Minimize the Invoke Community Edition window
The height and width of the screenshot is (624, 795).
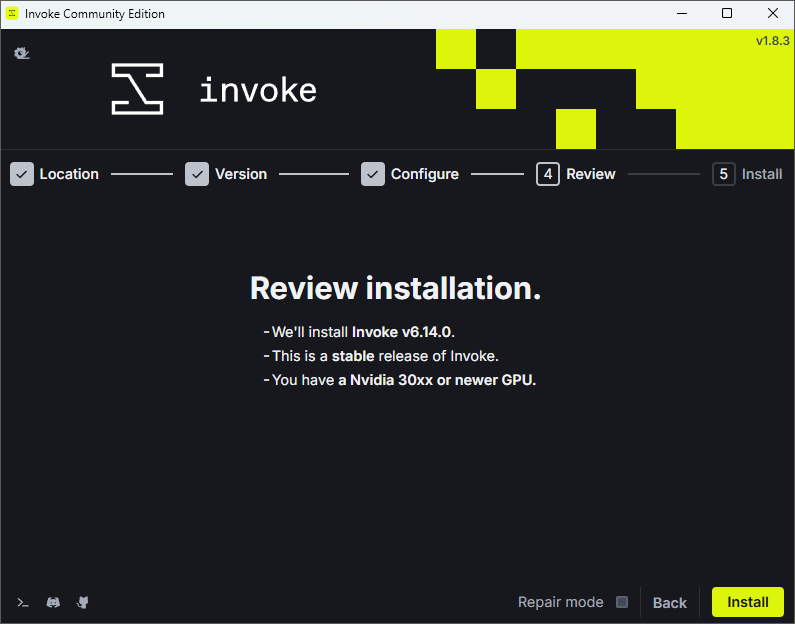(682, 13)
